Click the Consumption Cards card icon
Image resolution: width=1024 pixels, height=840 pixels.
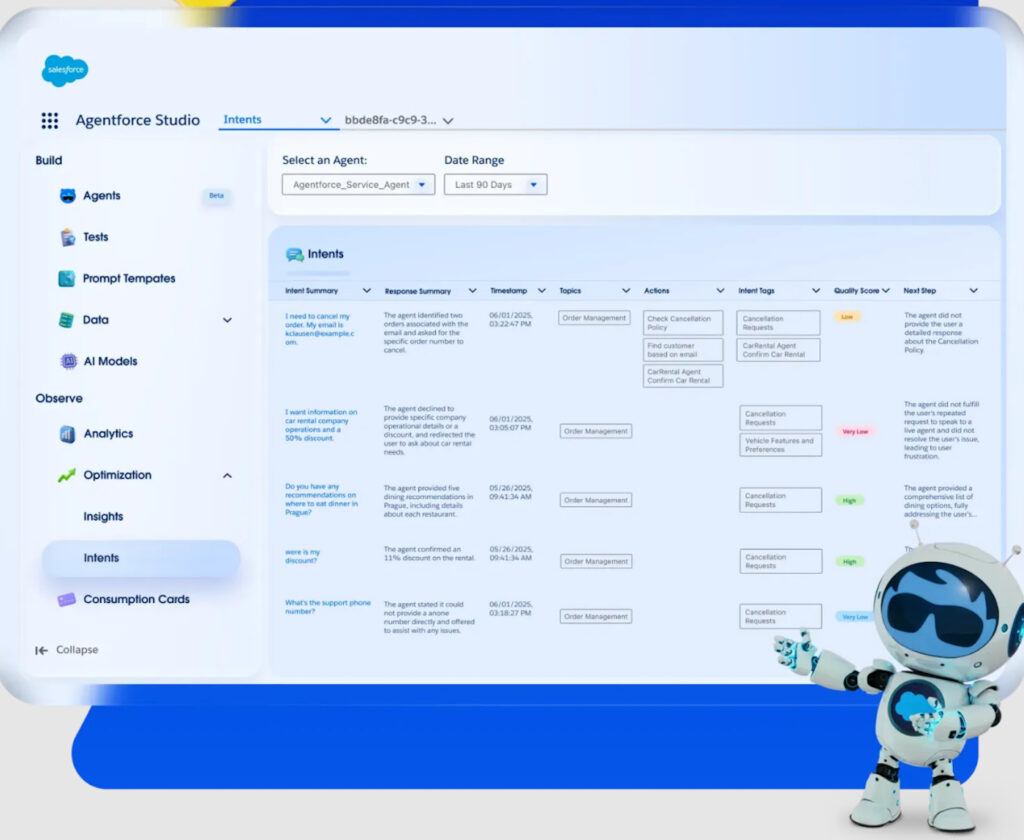(x=67, y=599)
